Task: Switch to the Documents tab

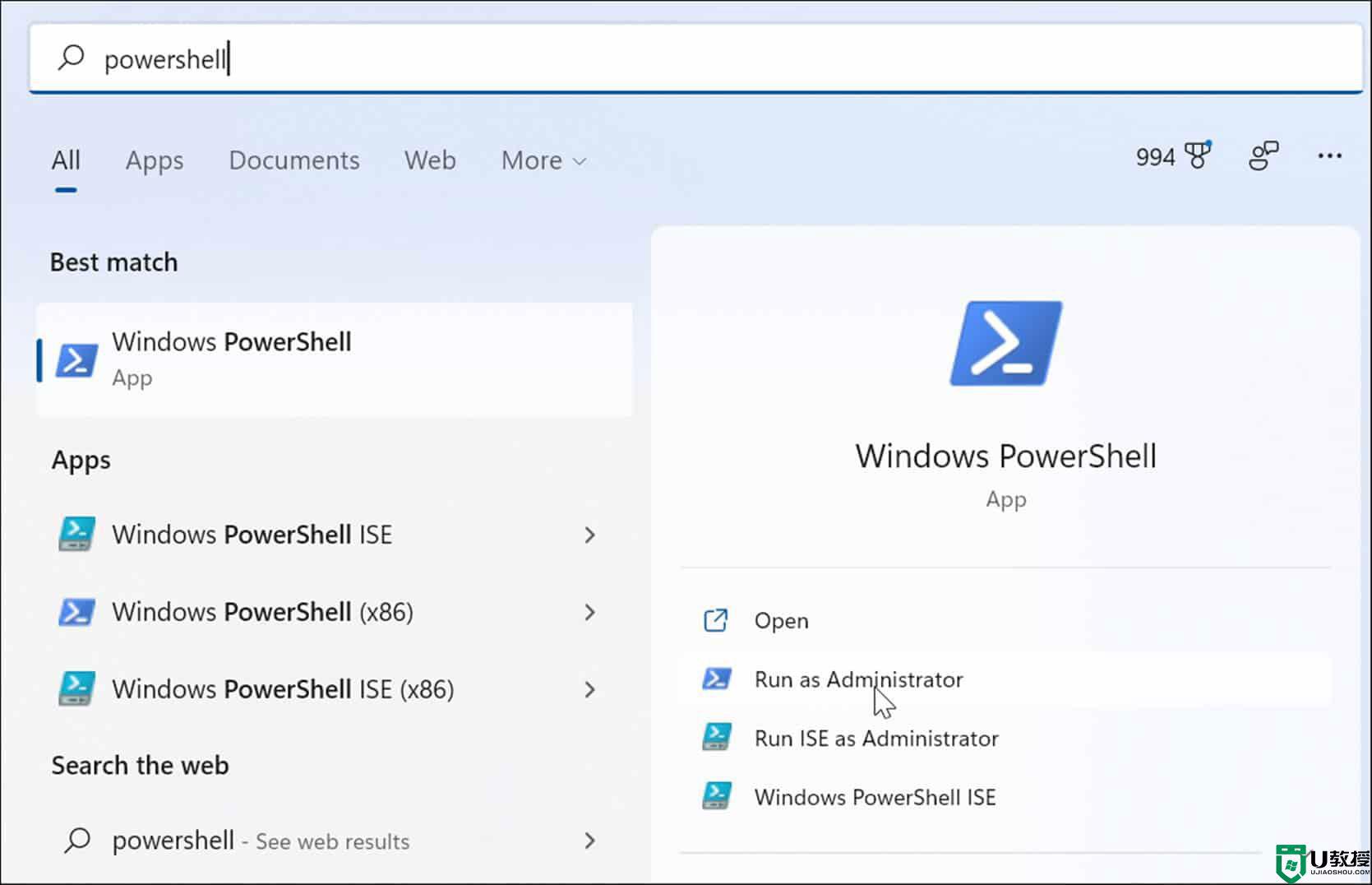Action: point(294,160)
